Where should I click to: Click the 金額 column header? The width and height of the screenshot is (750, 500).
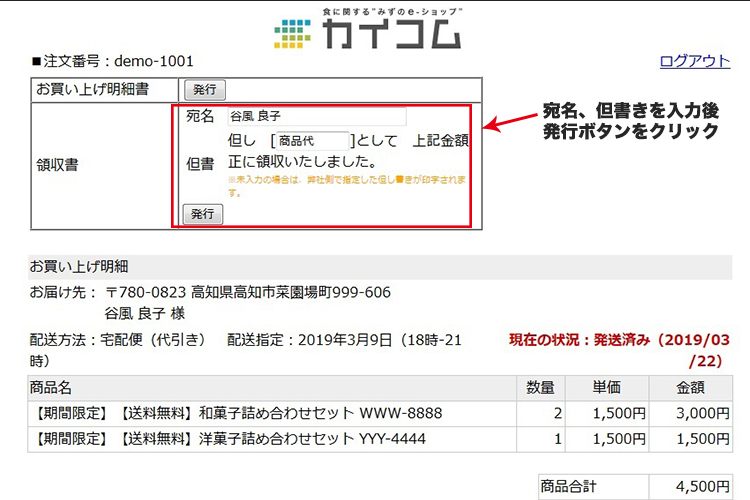[x=689, y=388]
